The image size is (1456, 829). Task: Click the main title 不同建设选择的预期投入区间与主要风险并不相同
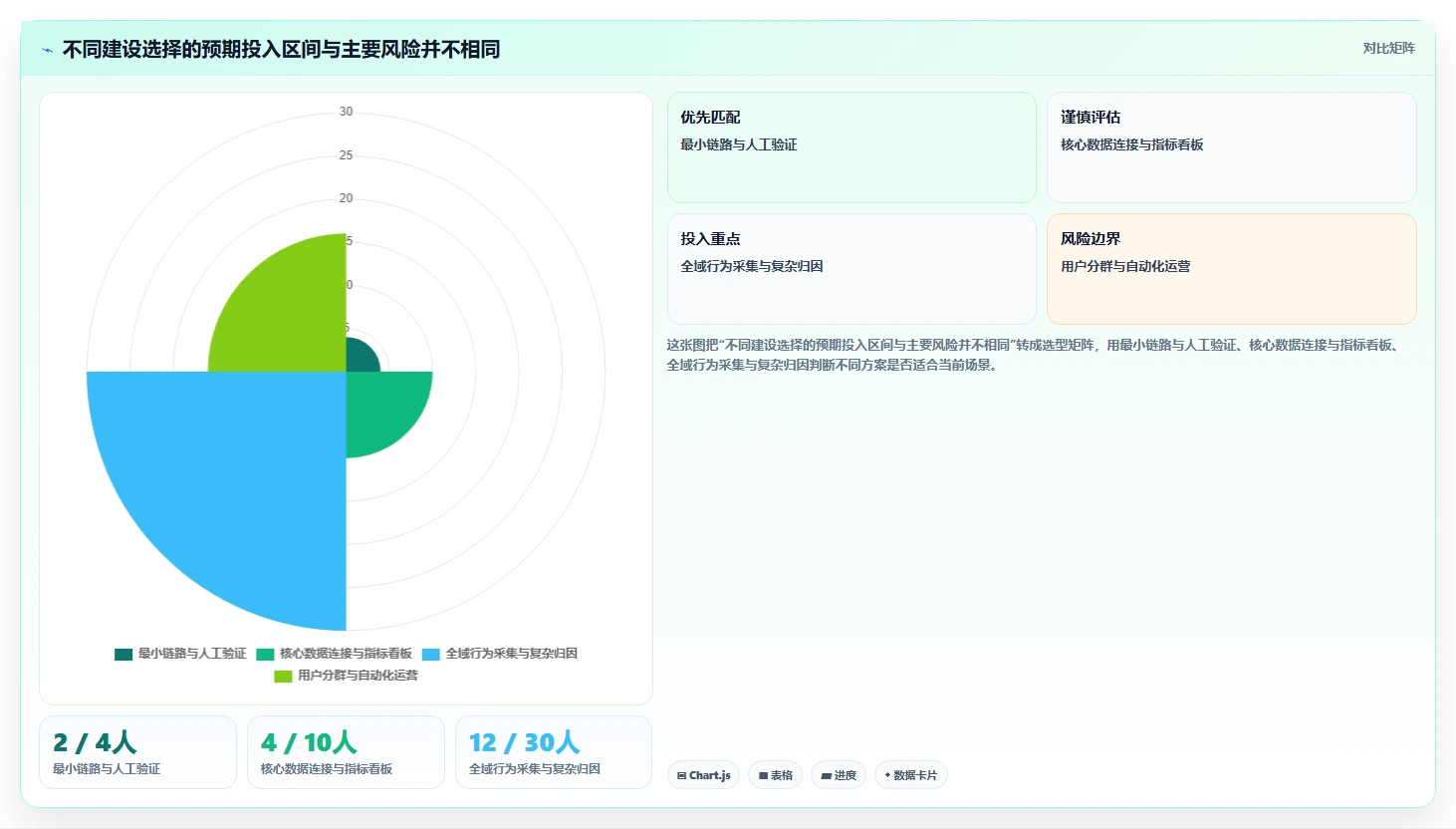281,49
